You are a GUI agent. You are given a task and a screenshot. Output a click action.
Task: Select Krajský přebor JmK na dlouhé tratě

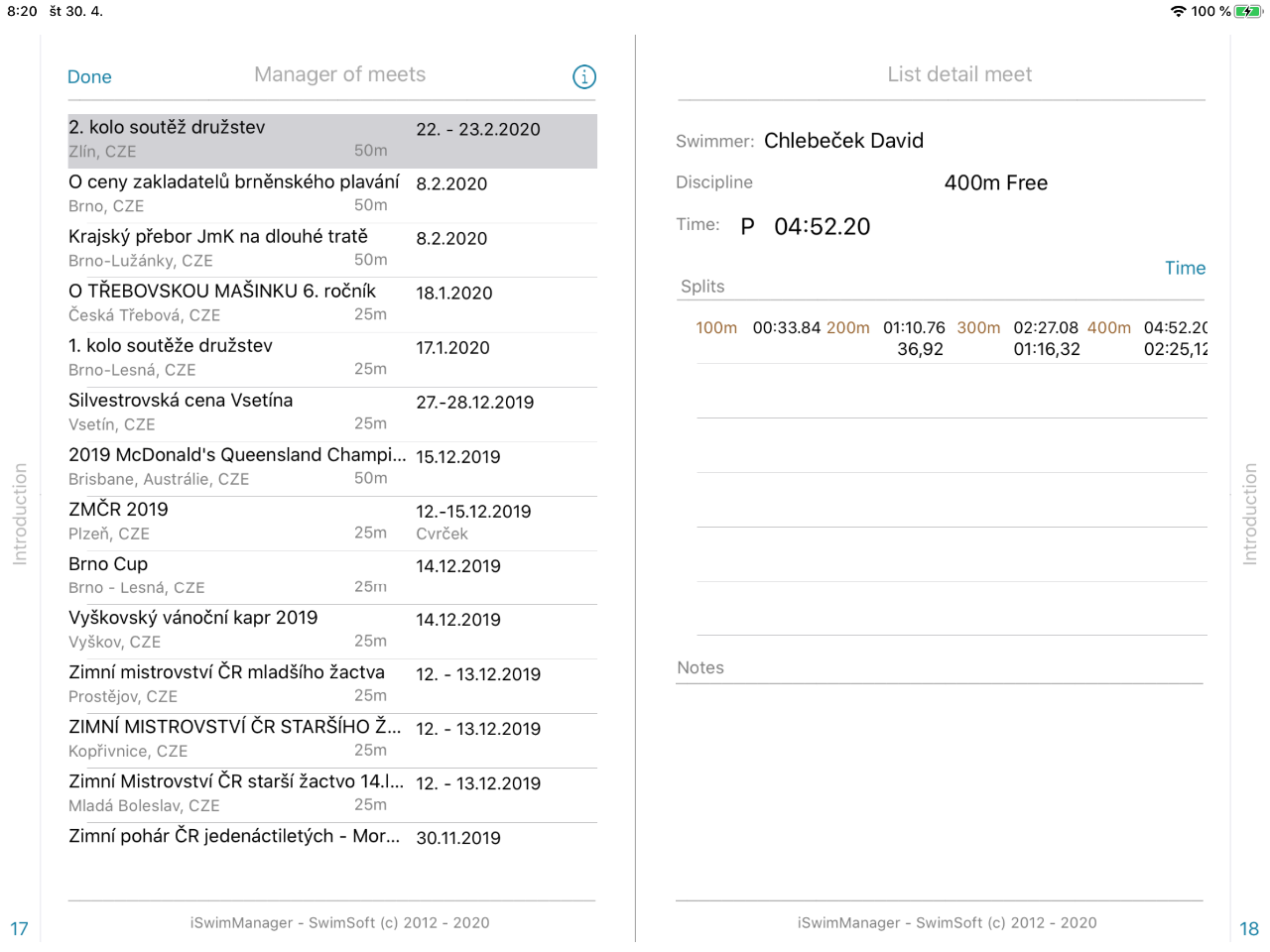(x=331, y=248)
